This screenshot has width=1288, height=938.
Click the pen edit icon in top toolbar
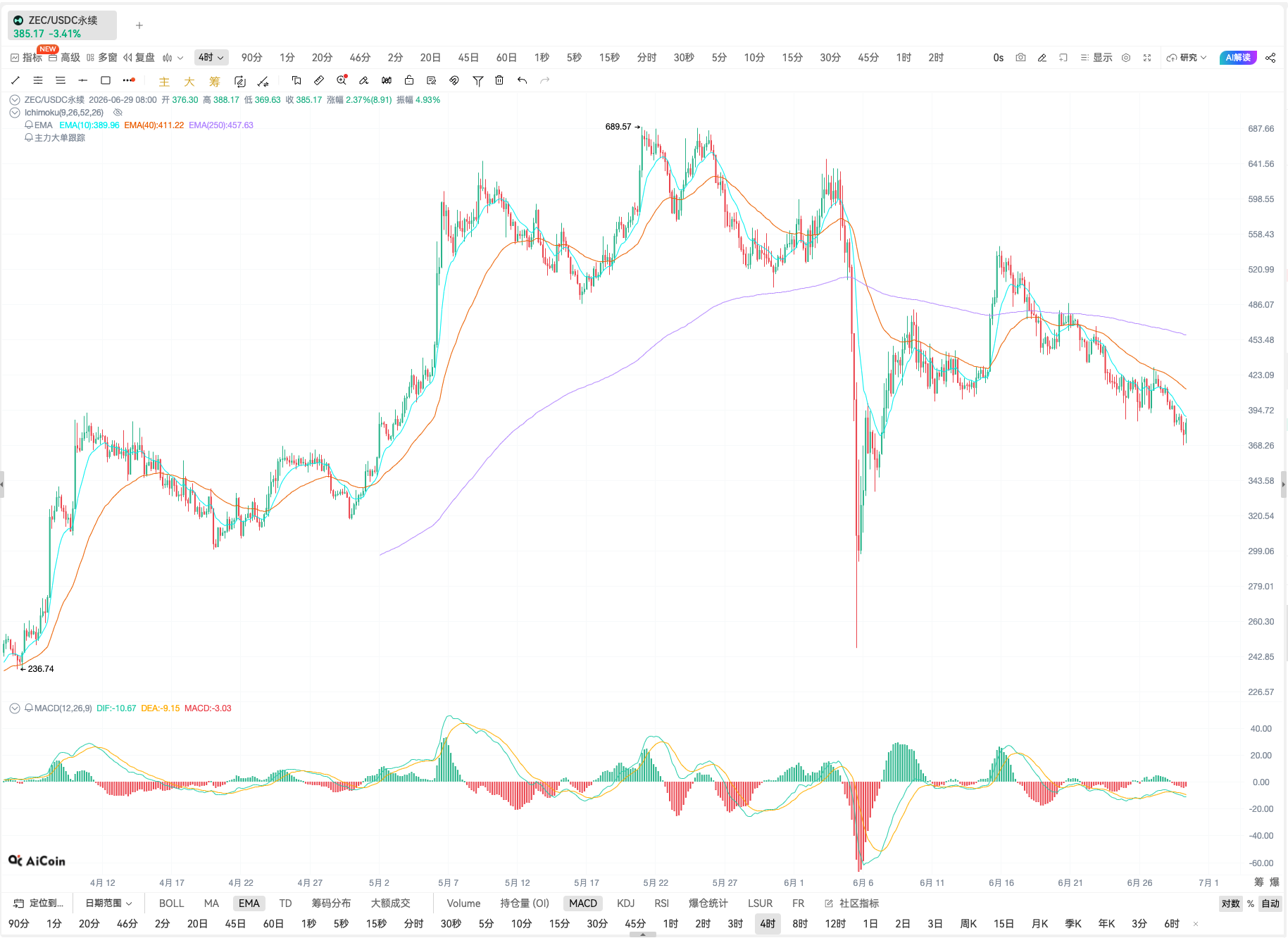(1042, 58)
